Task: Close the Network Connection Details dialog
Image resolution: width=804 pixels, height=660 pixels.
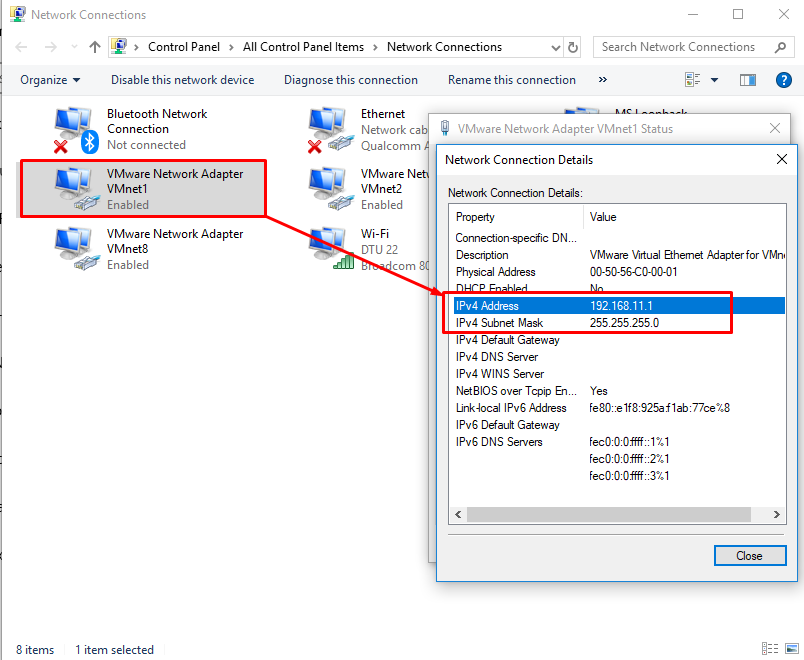Action: pyautogui.click(x=781, y=159)
